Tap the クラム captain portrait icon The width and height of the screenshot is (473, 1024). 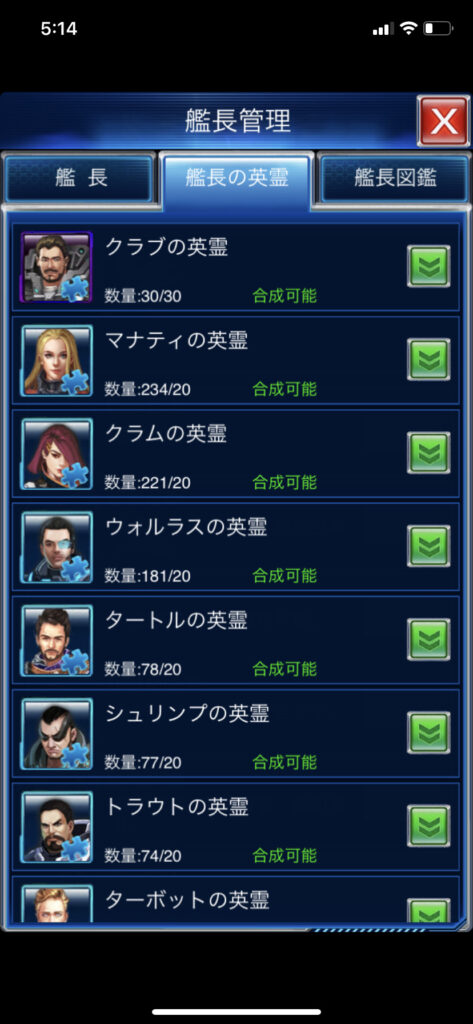[x=57, y=454]
